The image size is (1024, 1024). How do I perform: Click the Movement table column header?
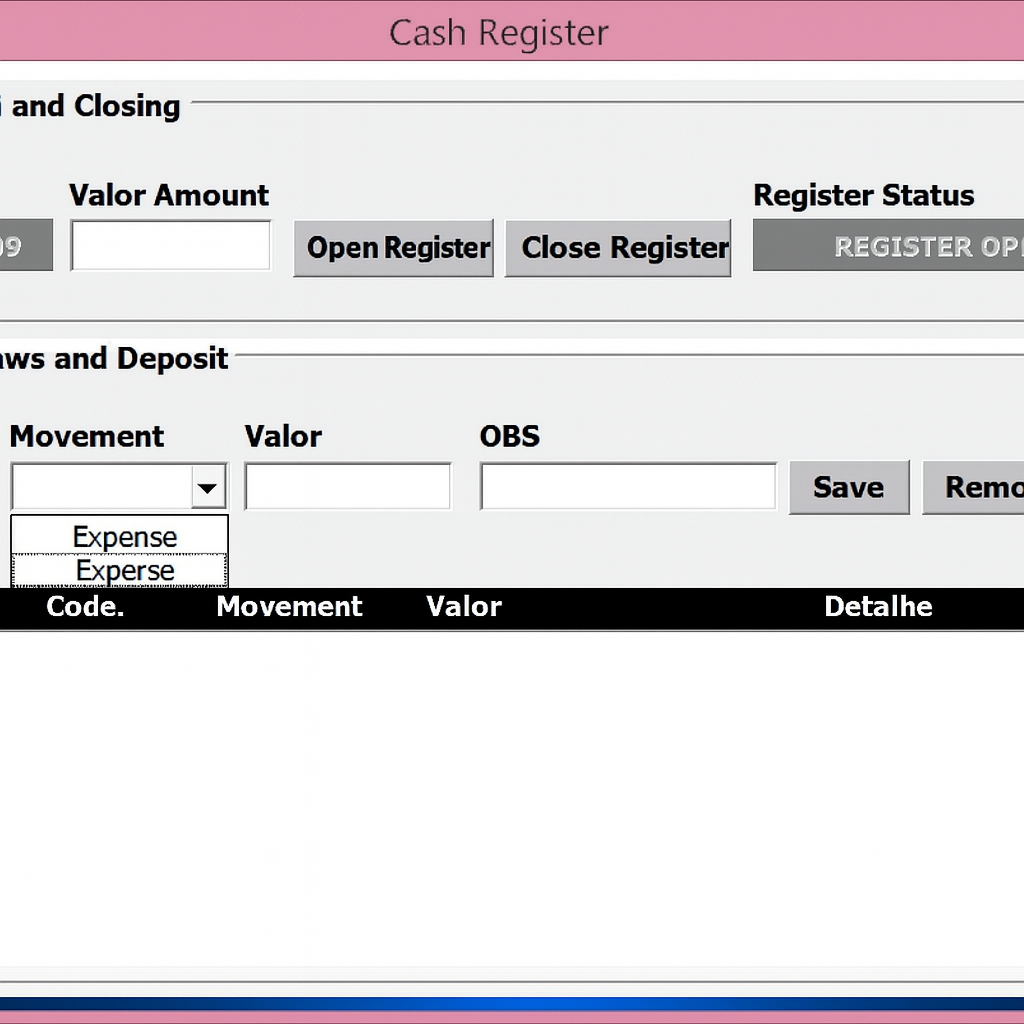[289, 607]
